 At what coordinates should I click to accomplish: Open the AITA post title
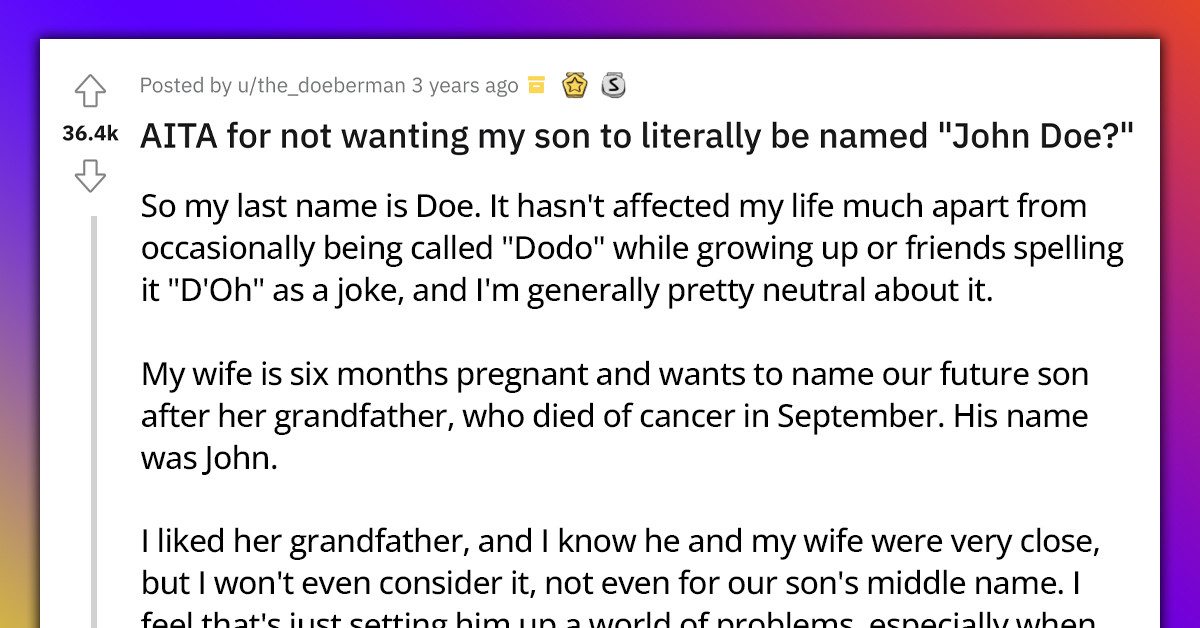coord(635,135)
